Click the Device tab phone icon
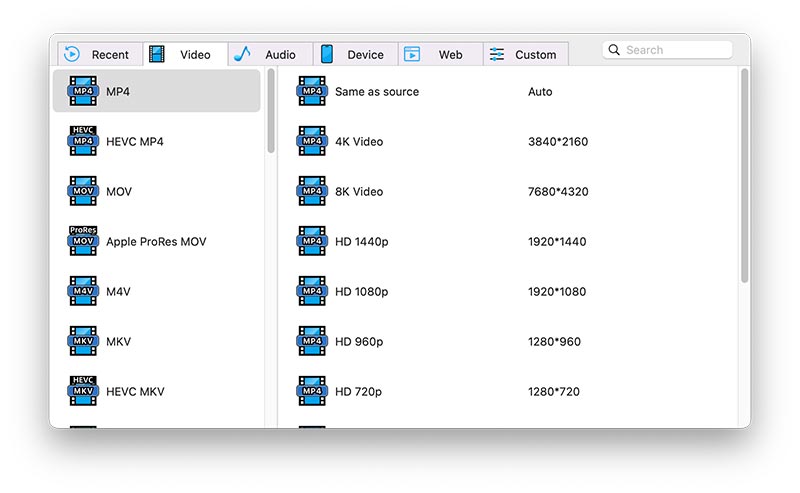Image resolution: width=800 pixels, height=493 pixels. coord(327,54)
